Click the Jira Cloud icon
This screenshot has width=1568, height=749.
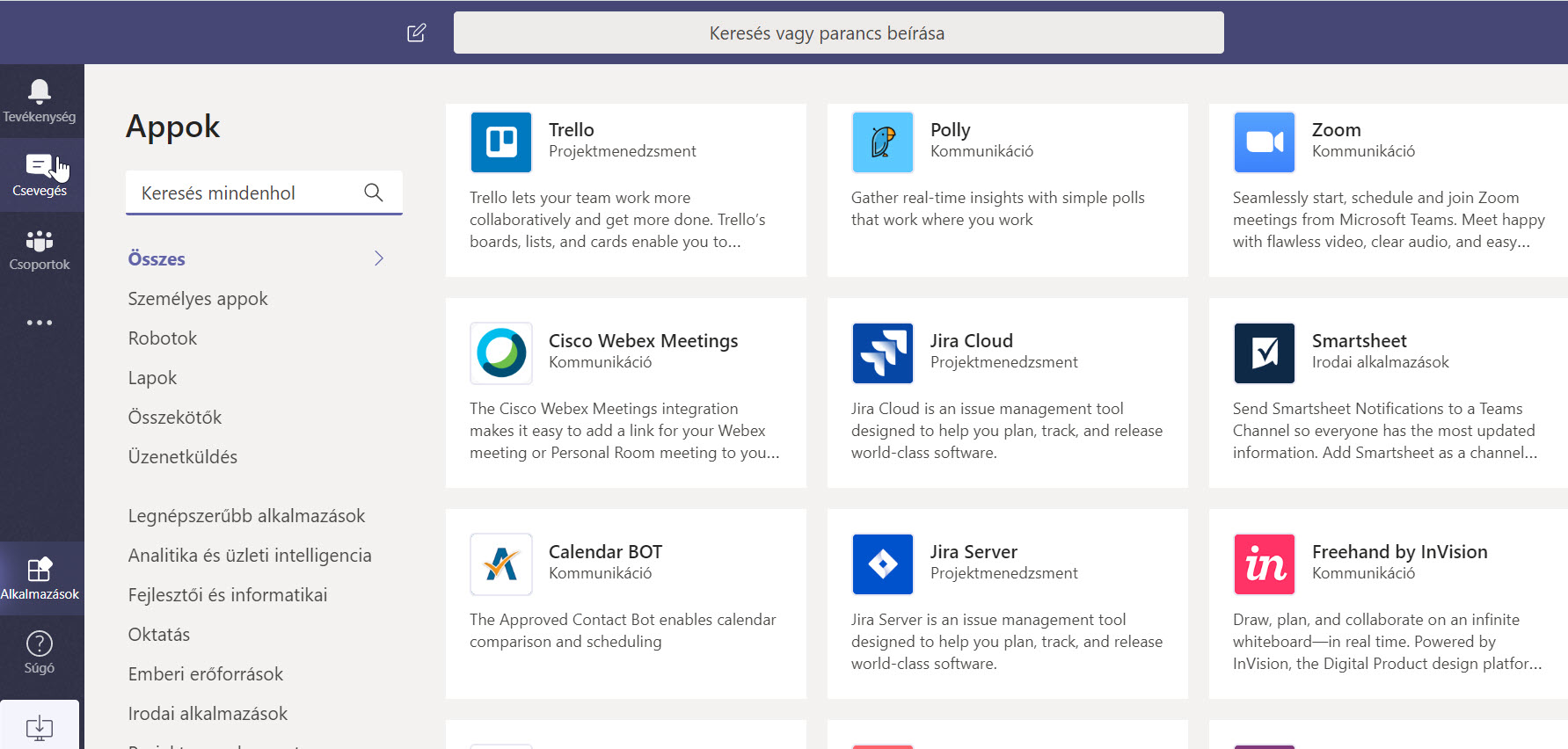tap(883, 353)
